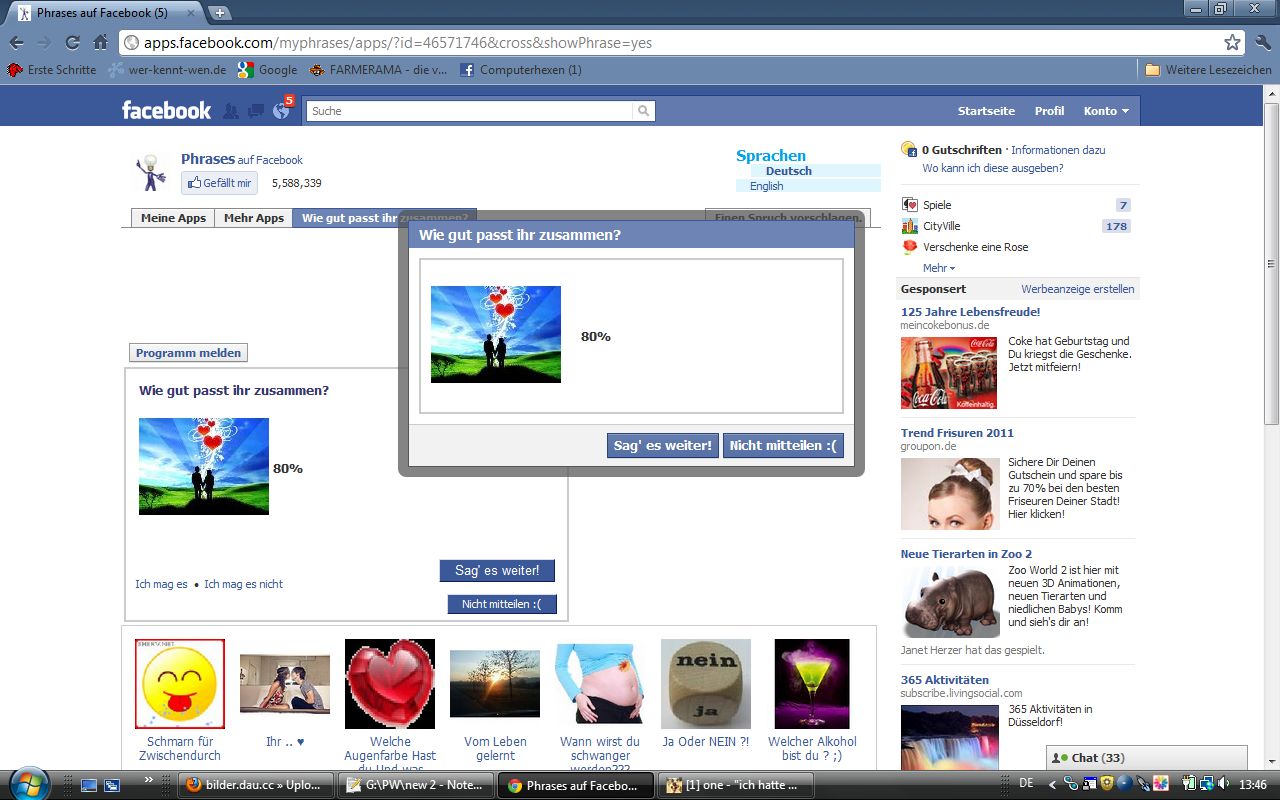This screenshot has height=800, width=1280.
Task: Open the notifications globe with 5 alerts
Action: pyautogui.click(x=282, y=110)
